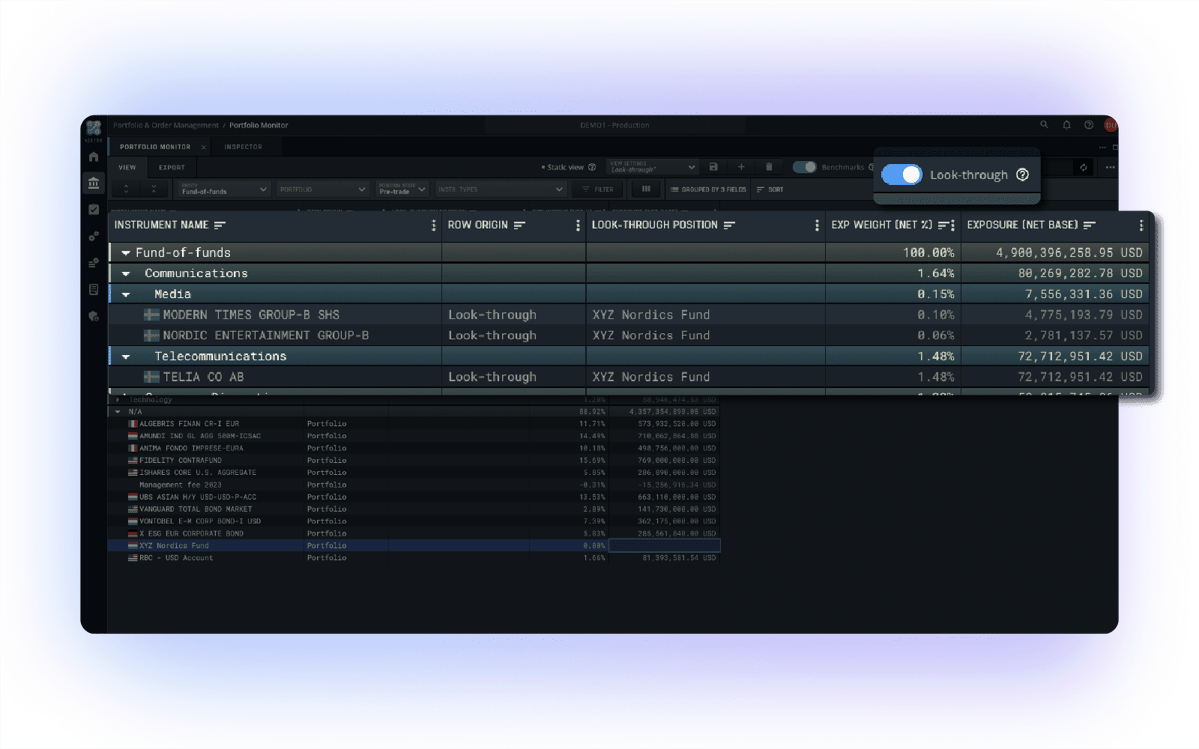This screenshot has width=1199, height=749.
Task: Open the clipboard checklist icon in sidebar
Action: click(x=93, y=210)
